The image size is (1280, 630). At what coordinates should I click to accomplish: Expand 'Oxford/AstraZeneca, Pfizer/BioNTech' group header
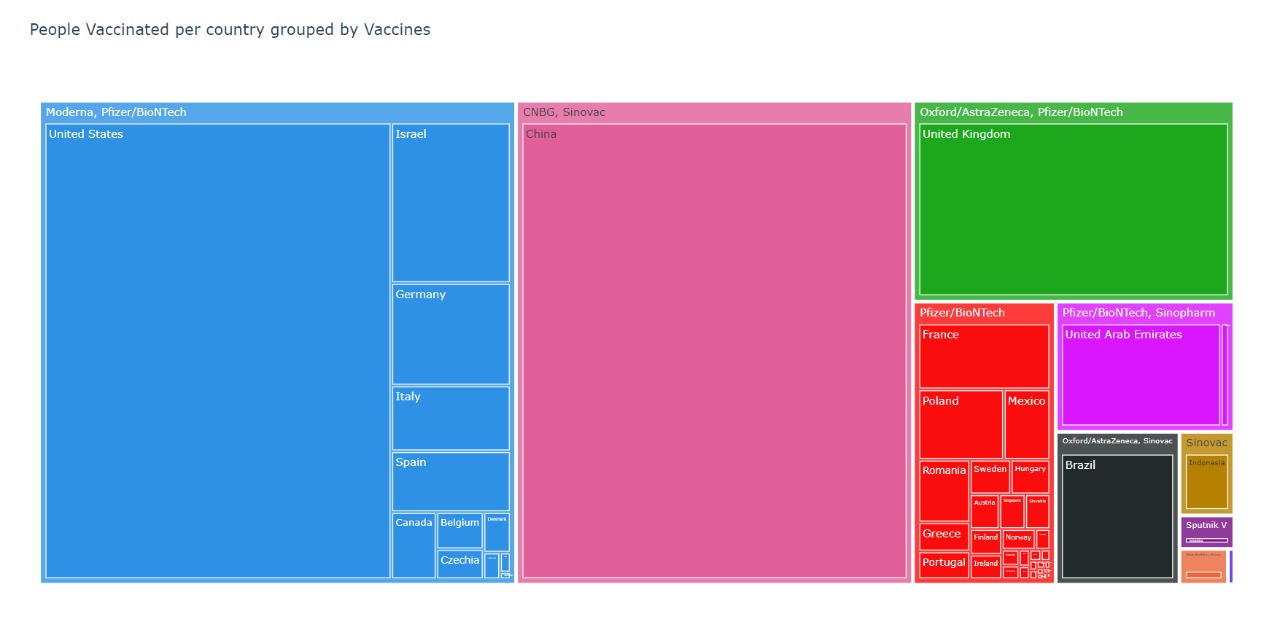[x=1073, y=112]
